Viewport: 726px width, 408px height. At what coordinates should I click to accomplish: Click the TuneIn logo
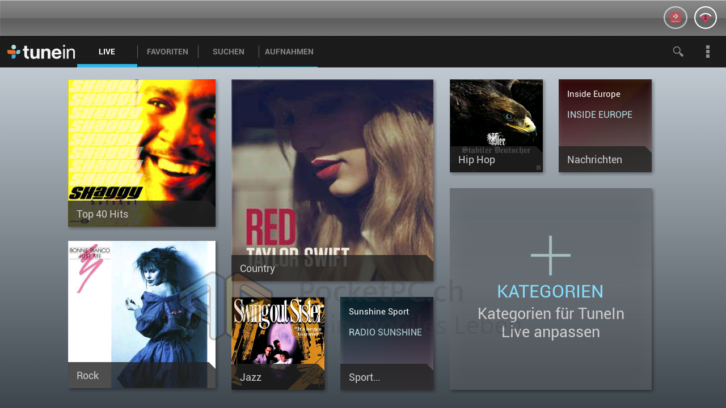pyautogui.click(x=41, y=52)
